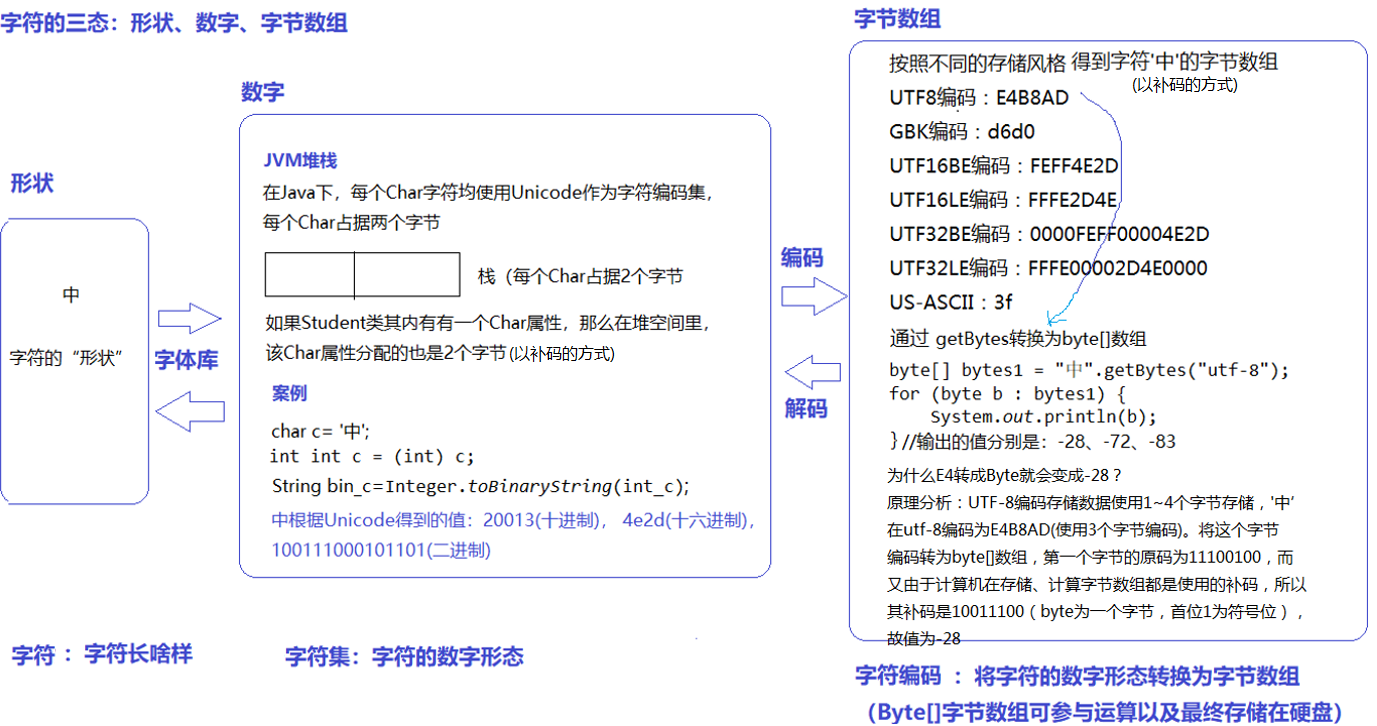
Task: Click the UTF8编码：E4B8AD line
Action: coord(979,98)
